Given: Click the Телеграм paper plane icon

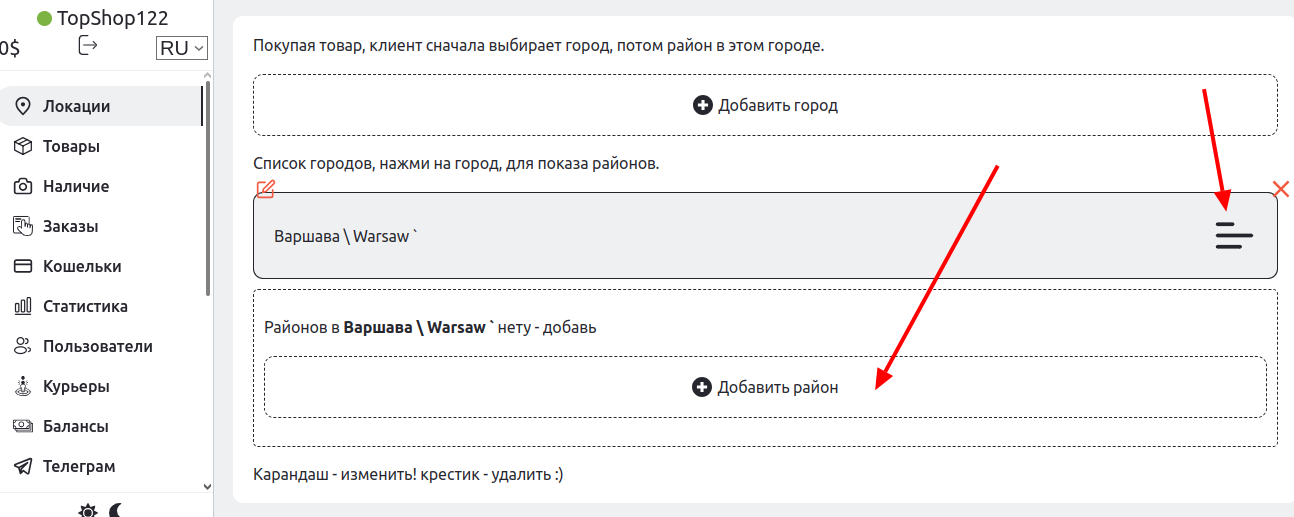Looking at the screenshot, I should point(23,467).
